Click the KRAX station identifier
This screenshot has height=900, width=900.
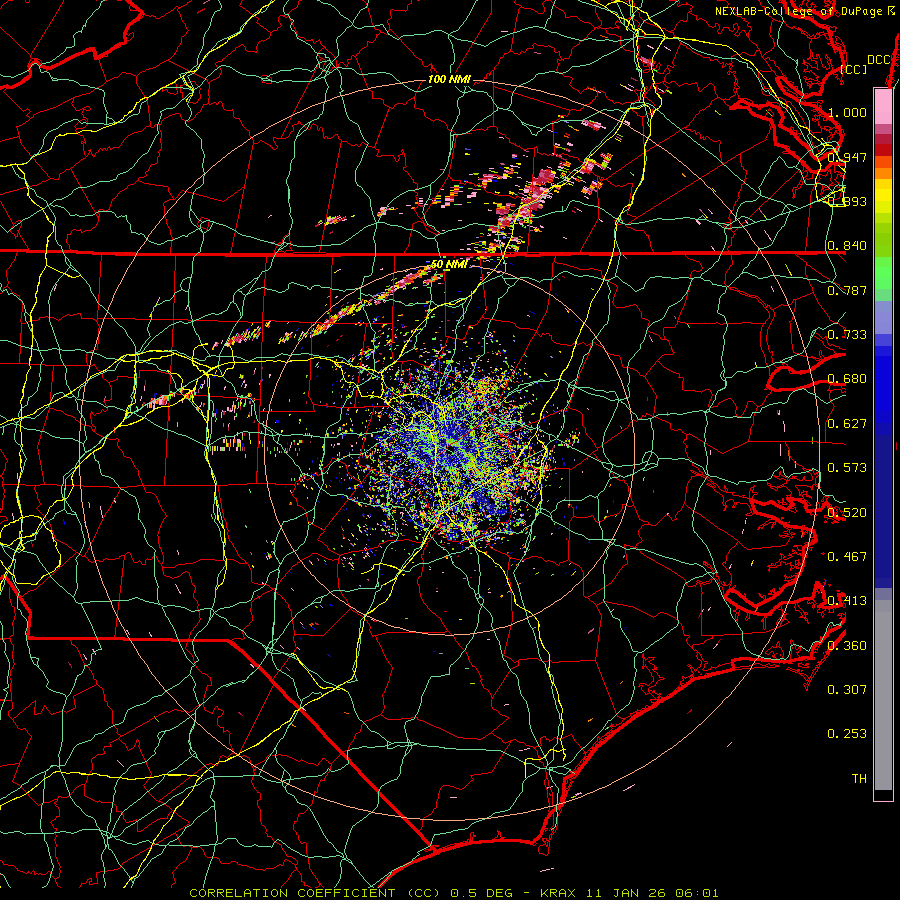557,893
